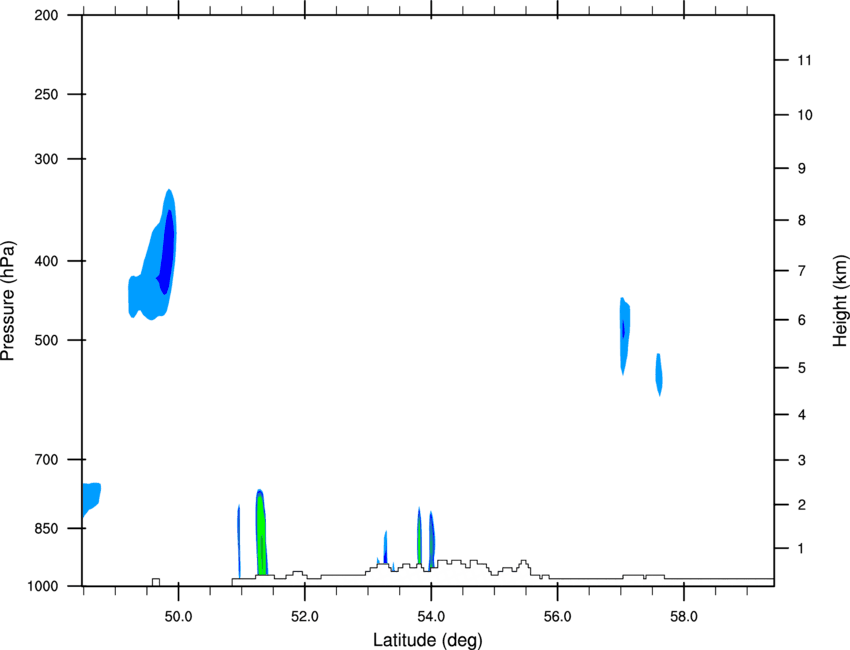
Task: Click the 6 km height label
Action: click(801, 320)
